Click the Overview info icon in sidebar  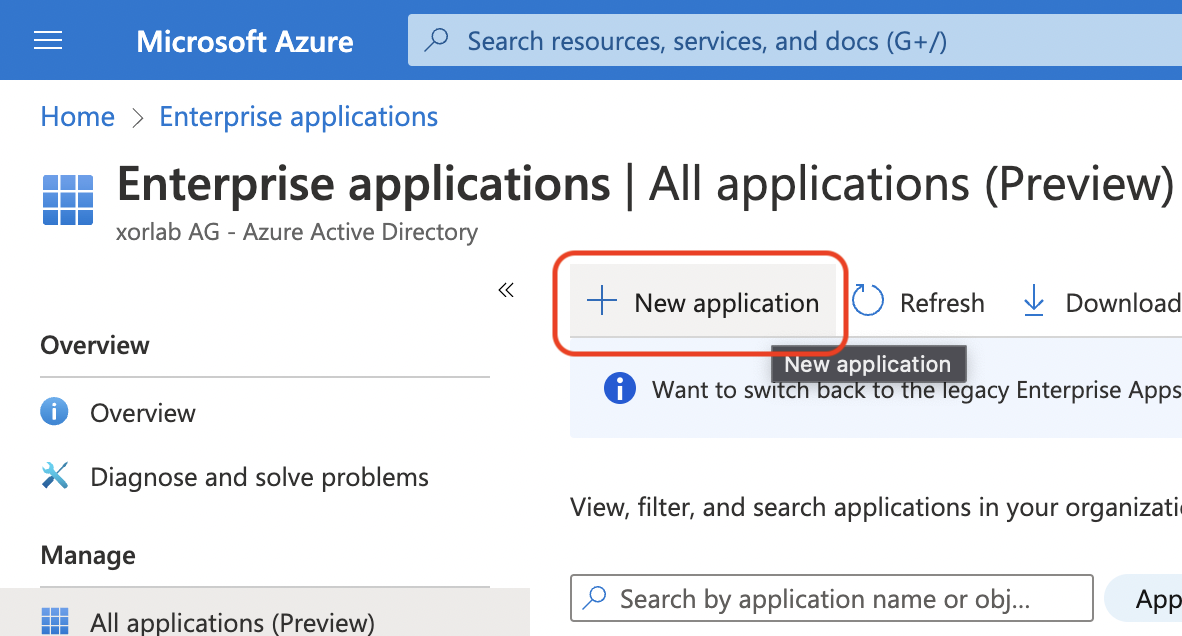[54, 411]
